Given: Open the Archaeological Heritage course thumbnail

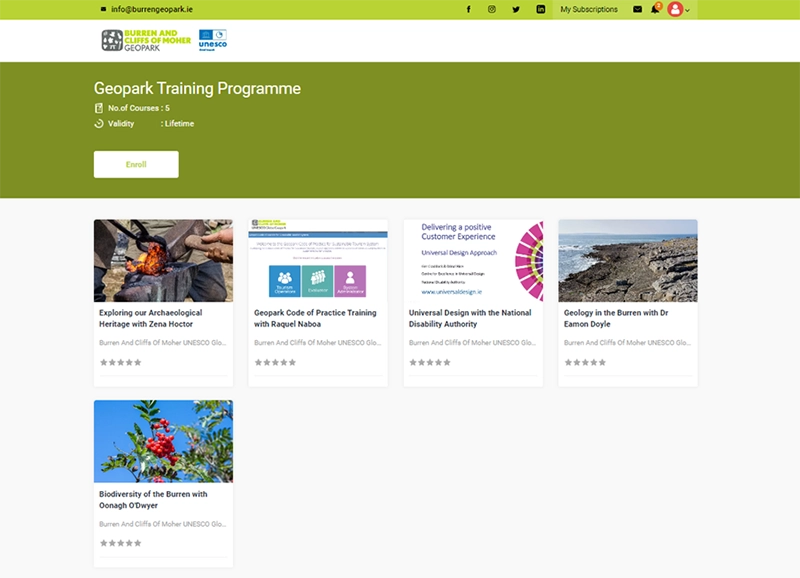Looking at the screenshot, I should click(163, 261).
